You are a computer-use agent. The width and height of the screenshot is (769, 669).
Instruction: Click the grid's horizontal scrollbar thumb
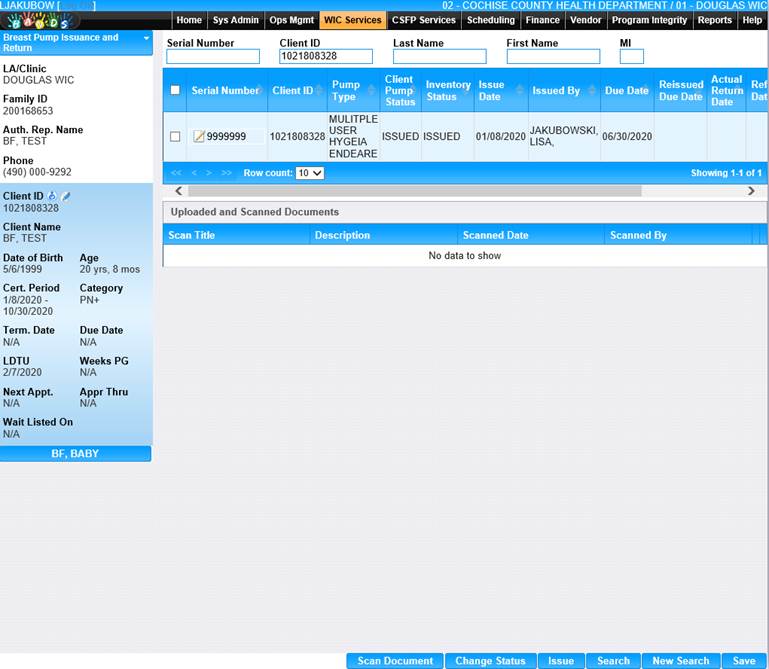click(414, 191)
